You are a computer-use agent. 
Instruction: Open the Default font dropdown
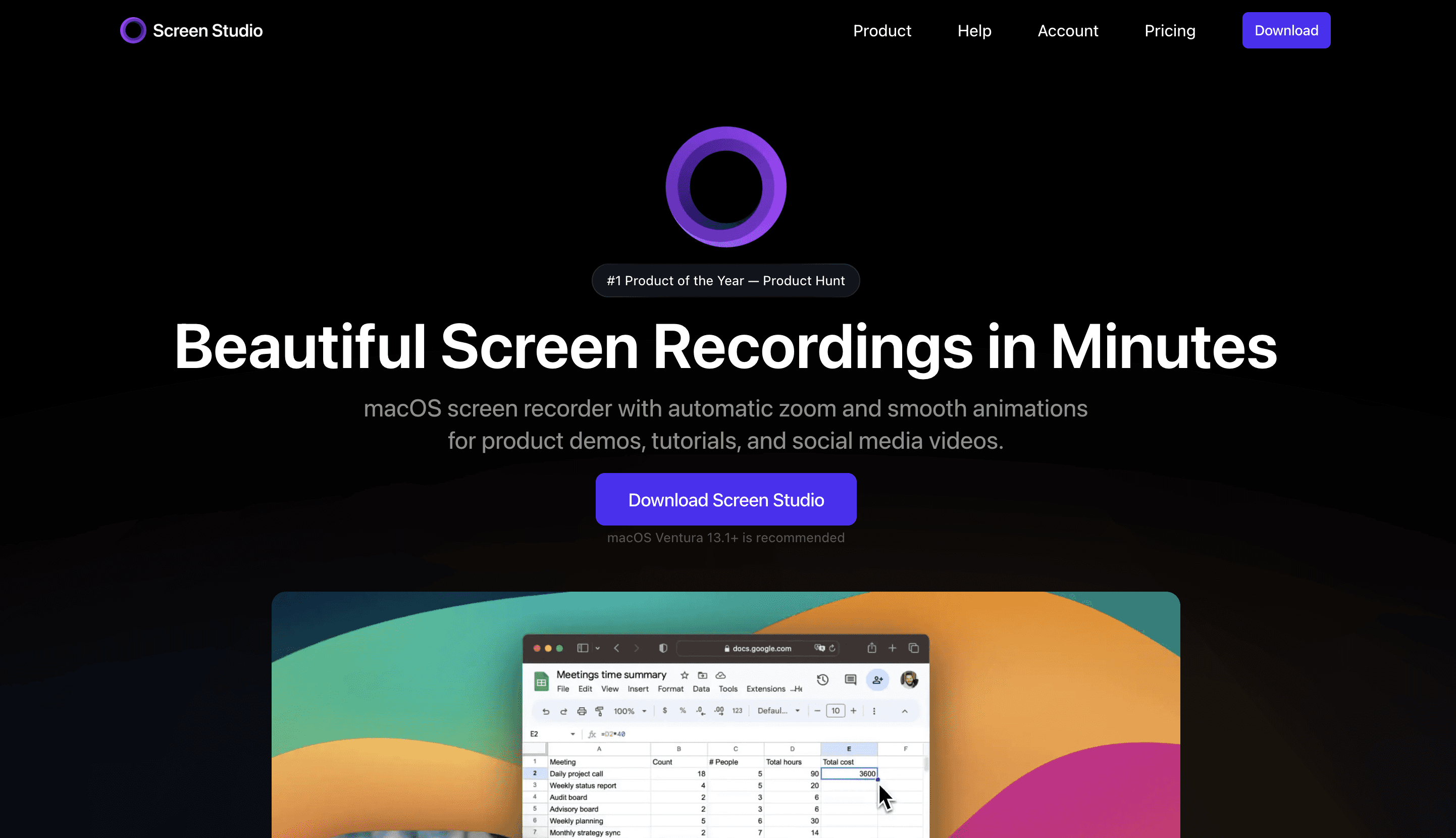click(778, 711)
